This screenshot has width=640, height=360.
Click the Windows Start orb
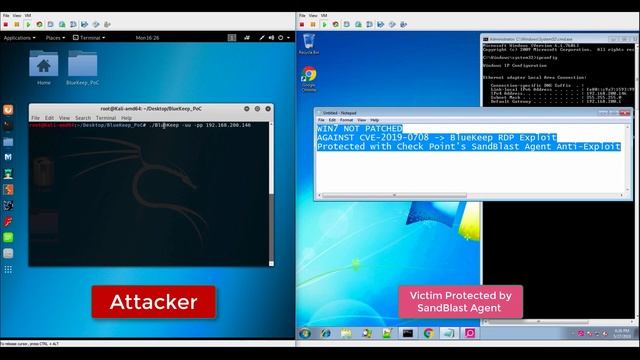305,333
